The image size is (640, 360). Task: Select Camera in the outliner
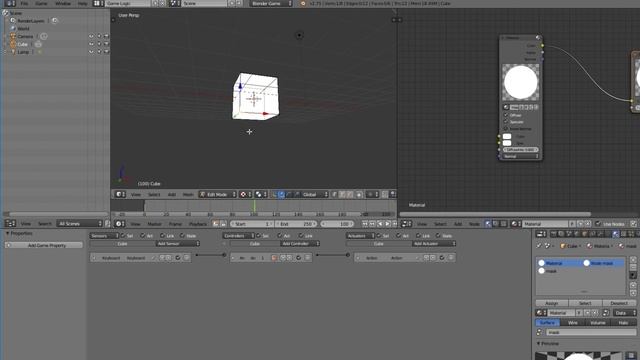click(25, 36)
